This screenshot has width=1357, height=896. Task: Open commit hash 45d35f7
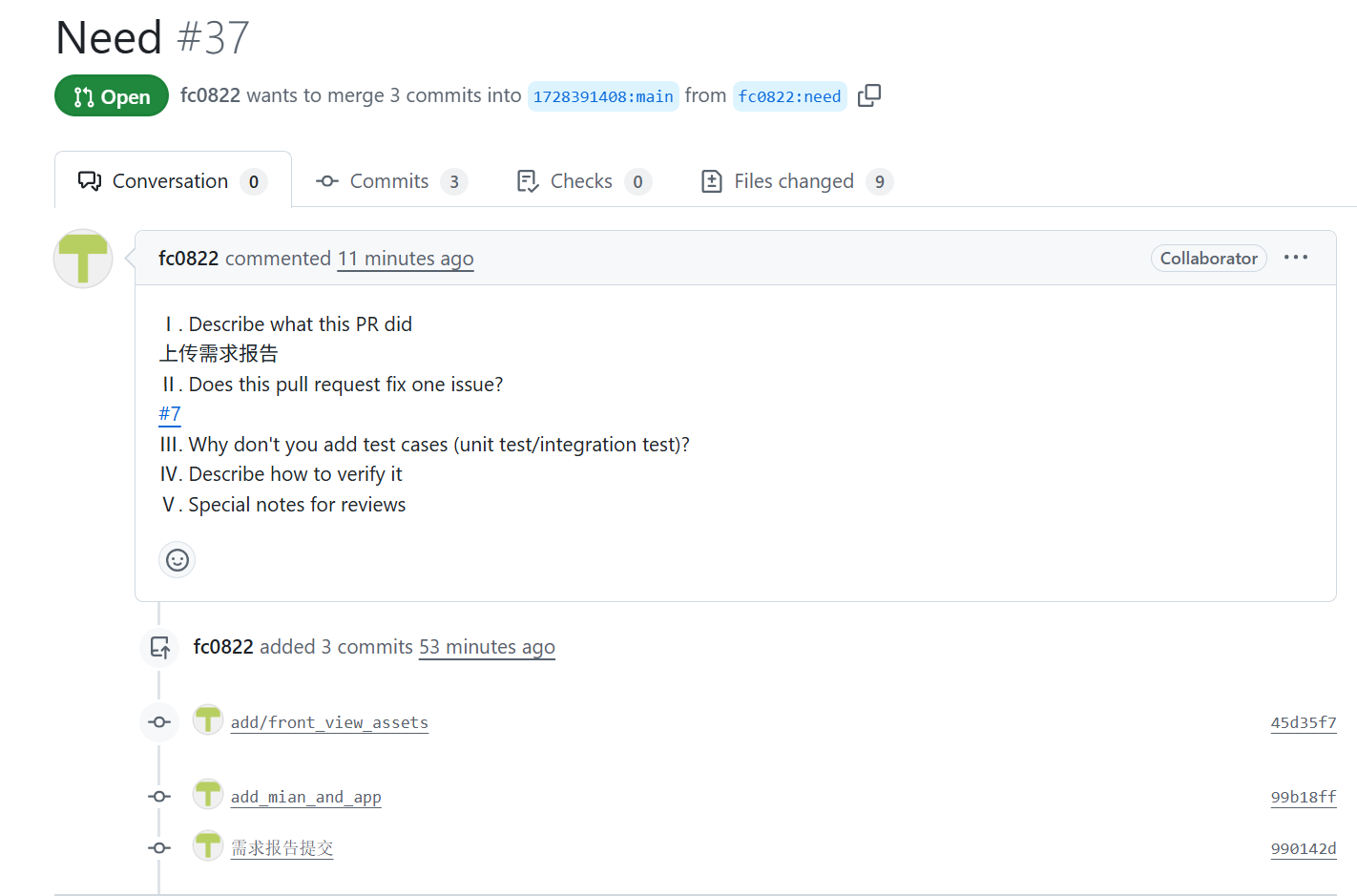[1304, 723]
